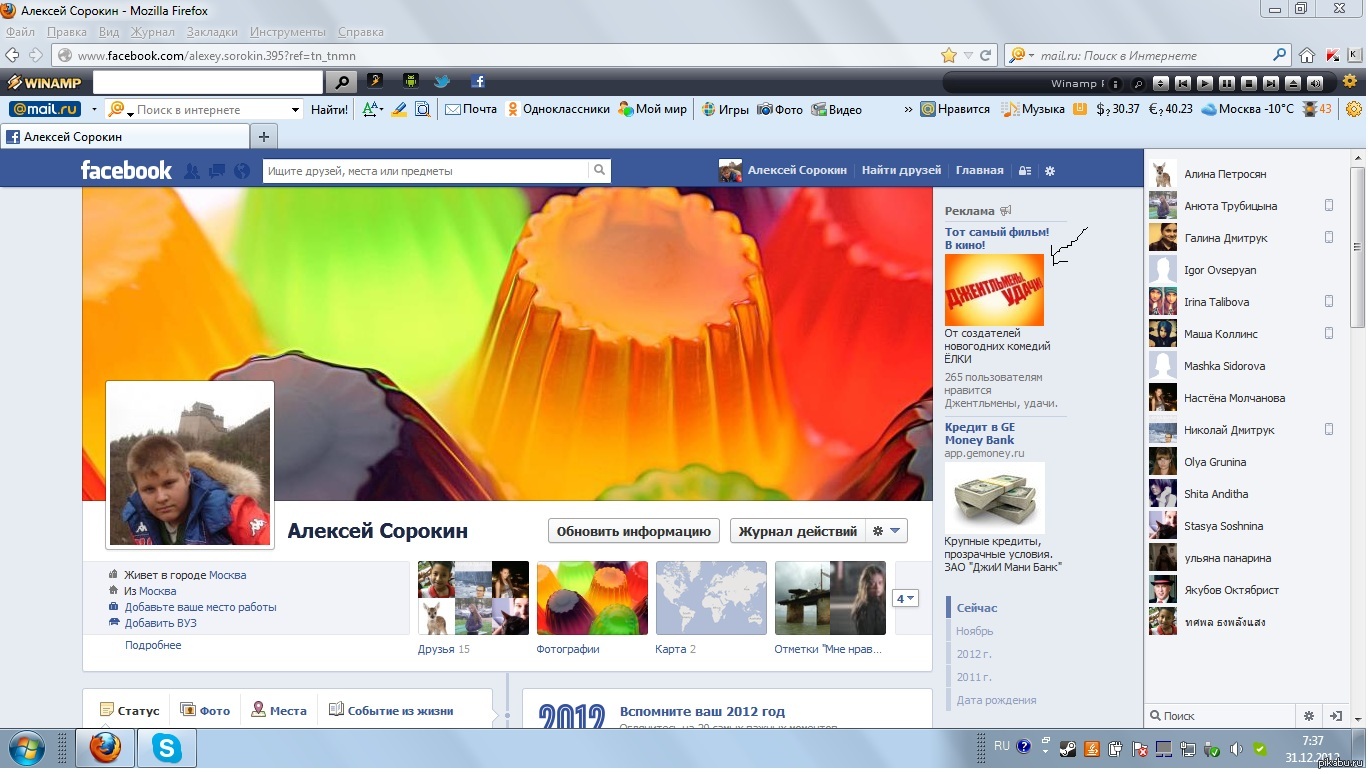
Task: Open the Друзья thumbnail collage
Action: click(473, 598)
